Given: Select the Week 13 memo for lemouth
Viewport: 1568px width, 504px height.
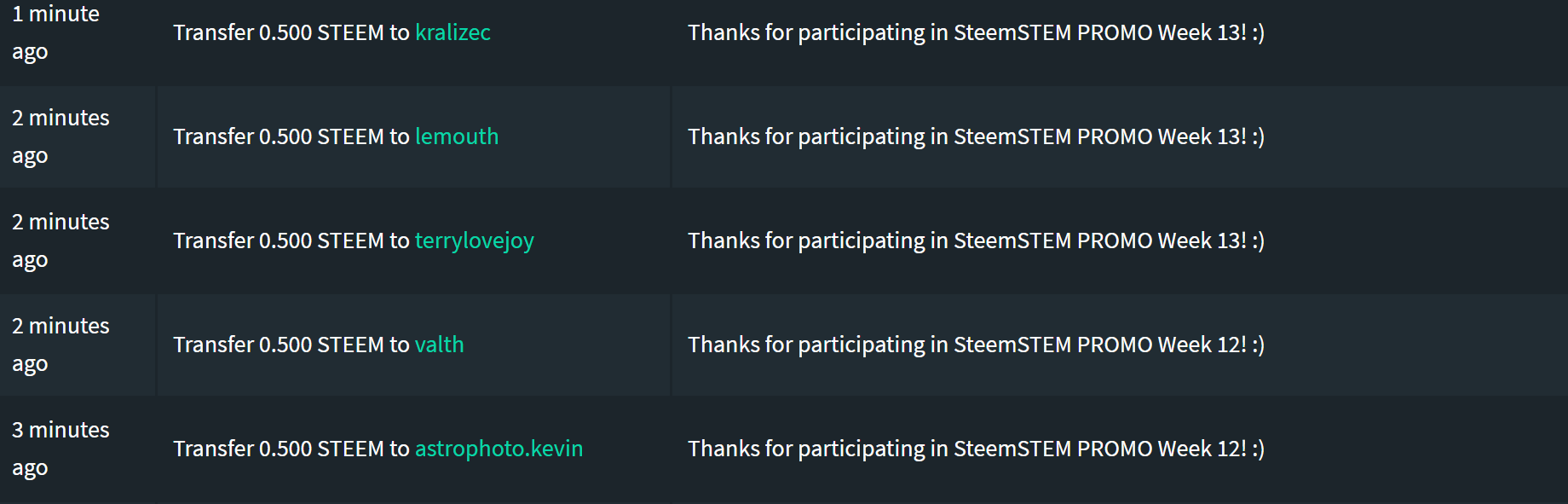Looking at the screenshot, I should click(x=976, y=136).
